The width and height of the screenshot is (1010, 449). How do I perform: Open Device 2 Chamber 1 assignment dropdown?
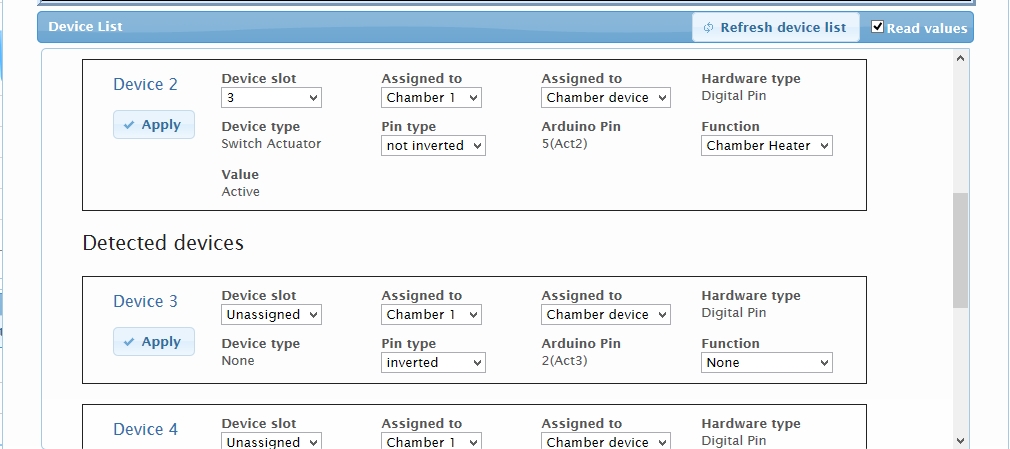point(431,98)
